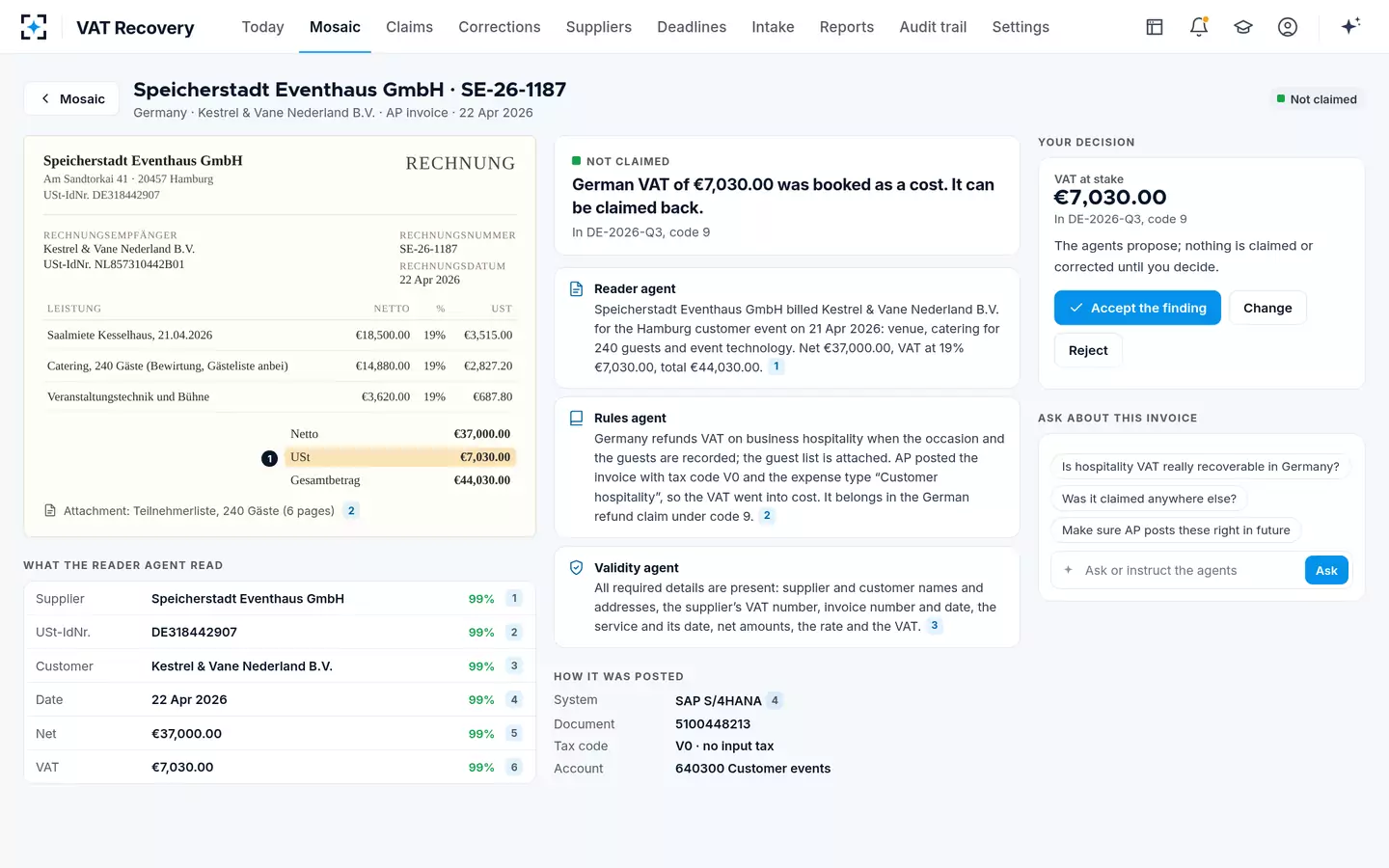Click the account 640300 Customer events
The image size is (1389, 868).
752,769
